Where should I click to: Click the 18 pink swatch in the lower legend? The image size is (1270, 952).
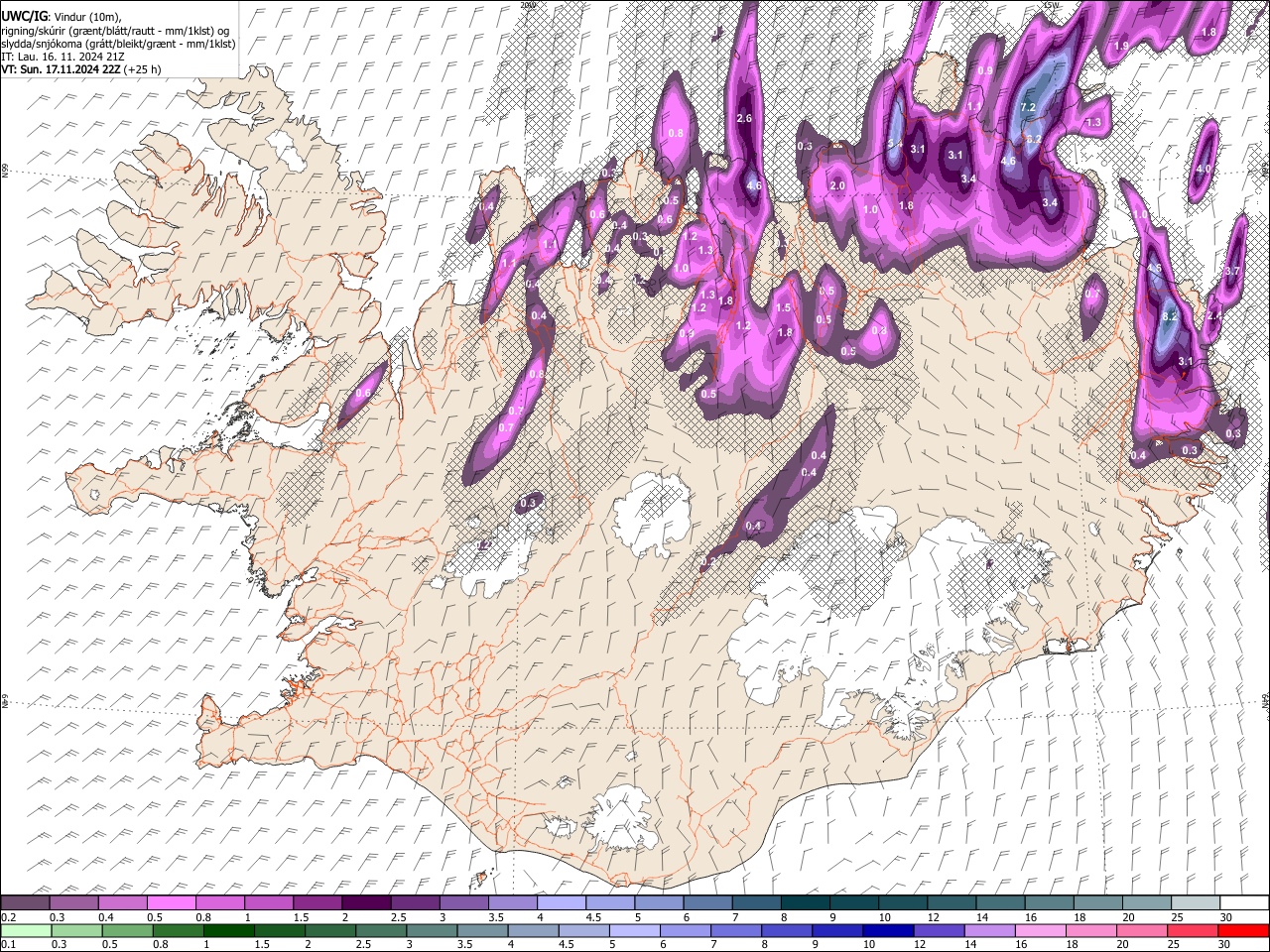click(x=1089, y=930)
